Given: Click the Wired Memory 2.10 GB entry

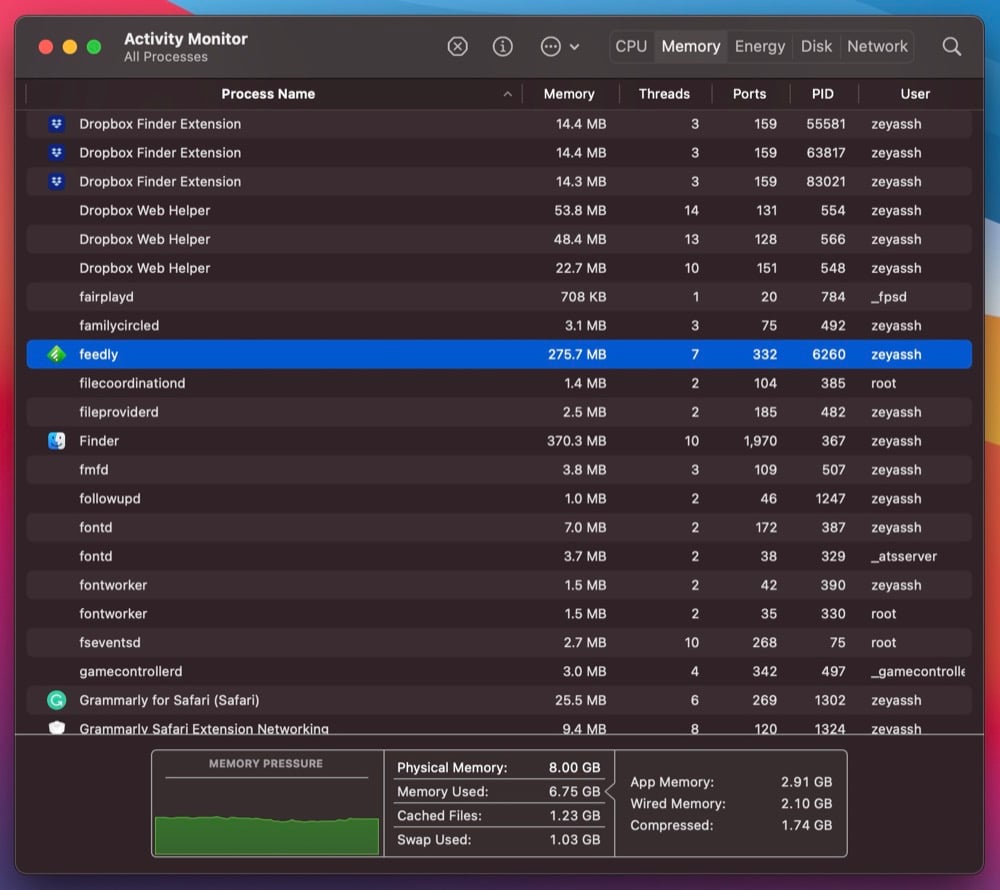Looking at the screenshot, I should coord(731,804).
